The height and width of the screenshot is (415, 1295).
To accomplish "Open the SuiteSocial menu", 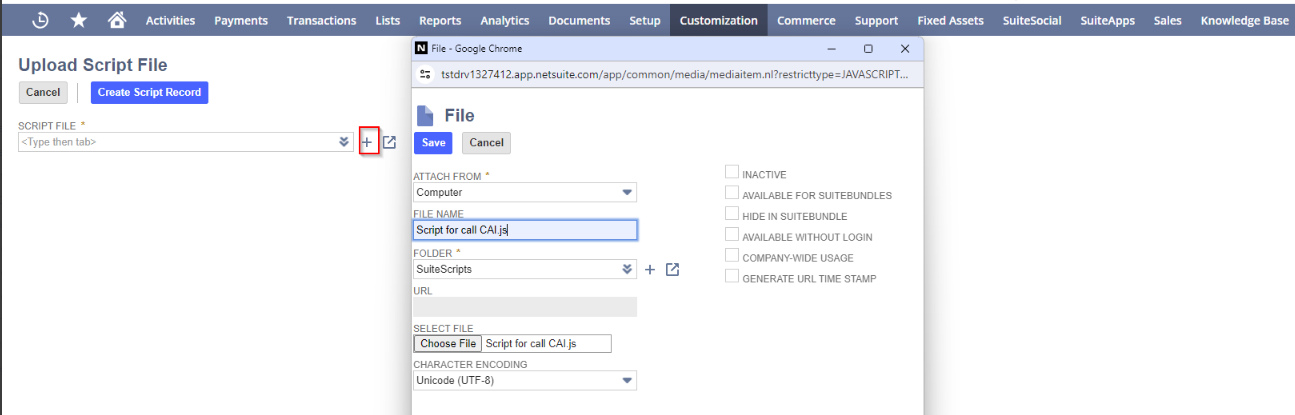I will click(1032, 20).
